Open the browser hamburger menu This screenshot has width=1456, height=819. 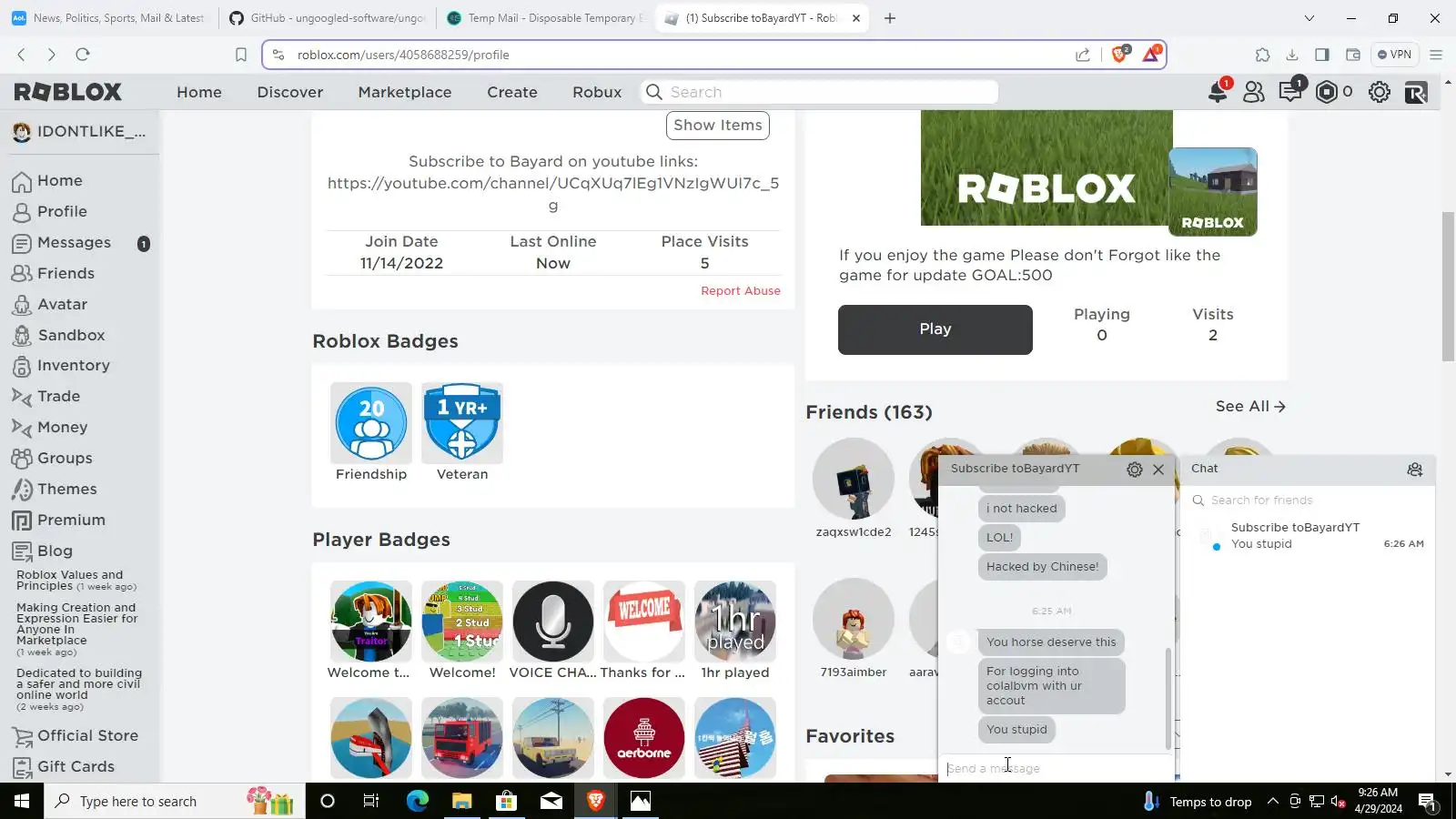[1436, 55]
